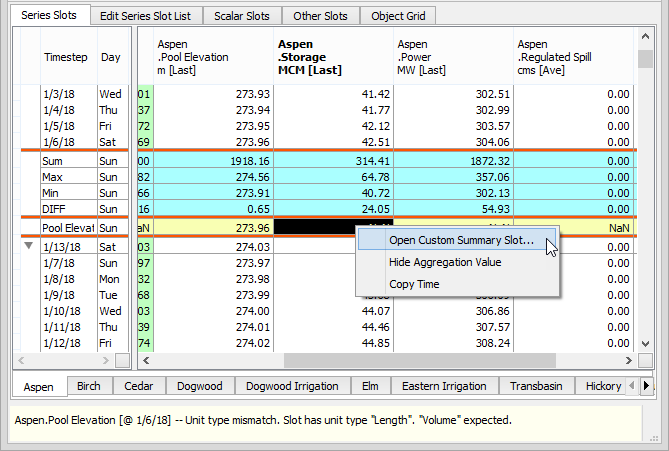Switch to Other Slots tab
The width and height of the screenshot is (669, 451).
(x=320, y=16)
